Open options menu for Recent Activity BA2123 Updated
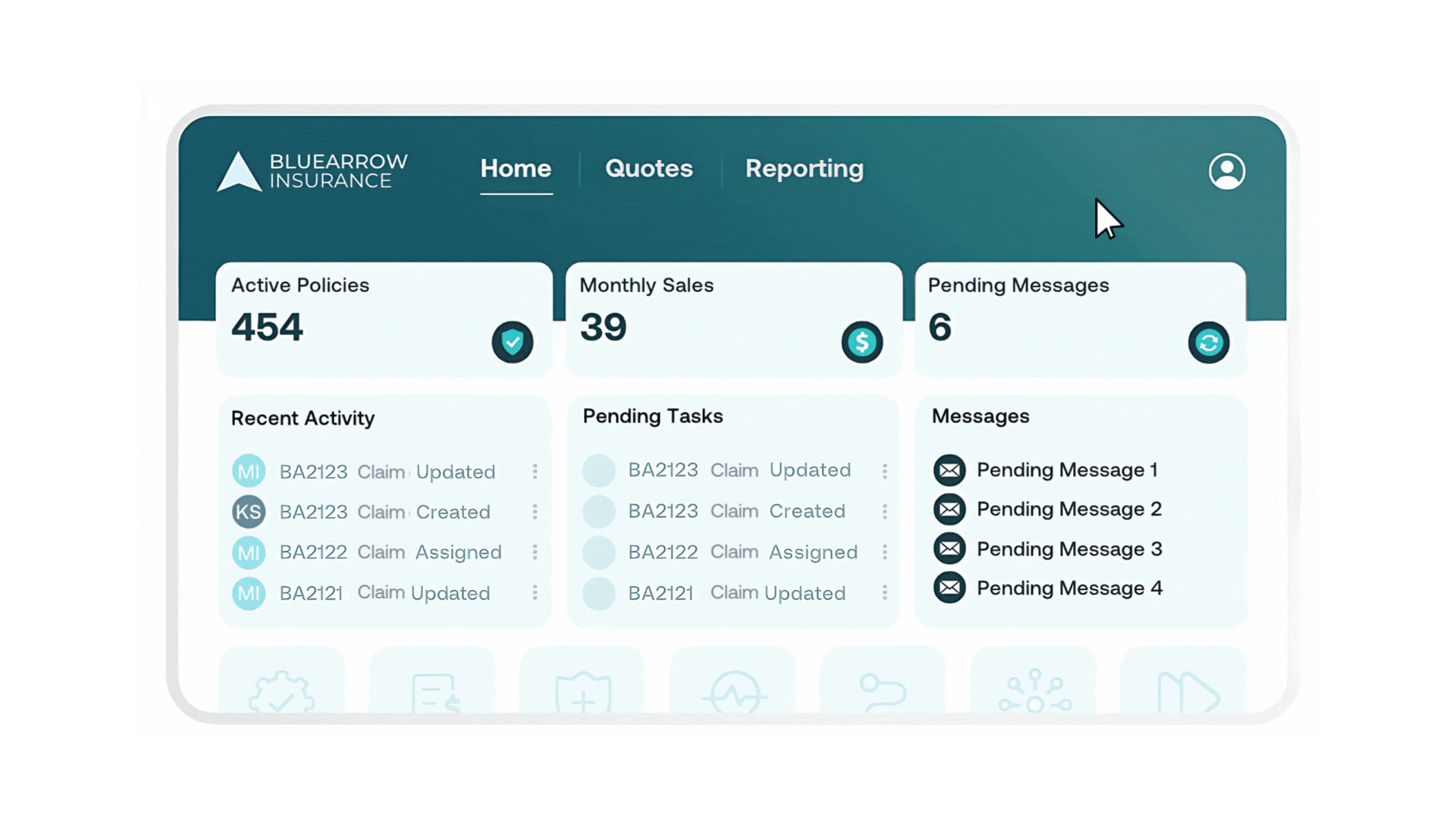Screen dimensions: 1456x819 click(x=535, y=472)
